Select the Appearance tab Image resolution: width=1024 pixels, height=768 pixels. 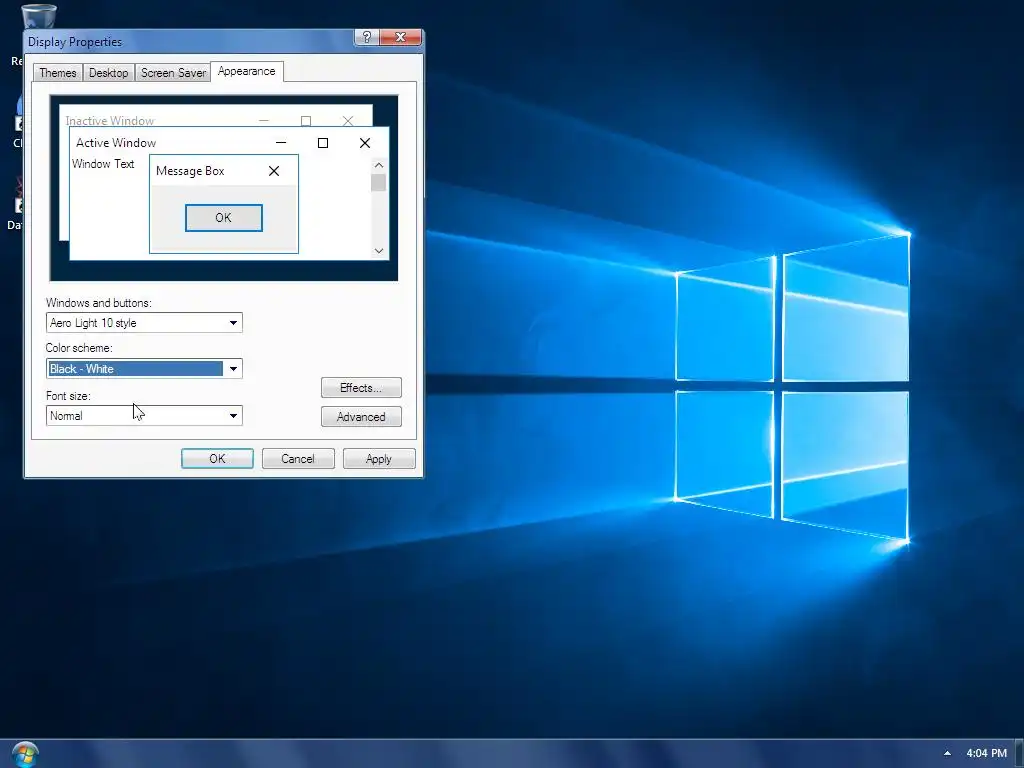246,71
